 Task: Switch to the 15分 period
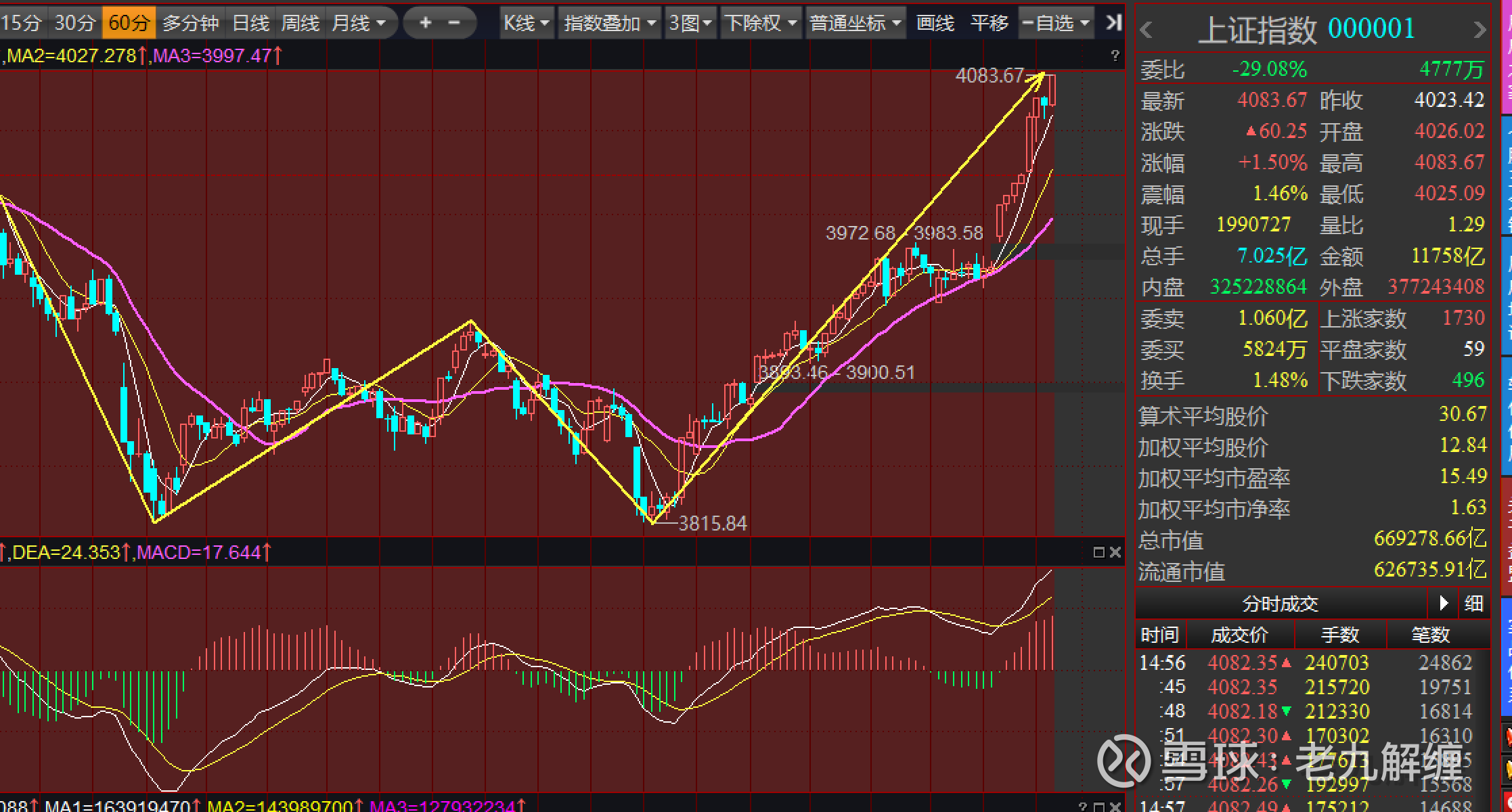[x=22, y=23]
